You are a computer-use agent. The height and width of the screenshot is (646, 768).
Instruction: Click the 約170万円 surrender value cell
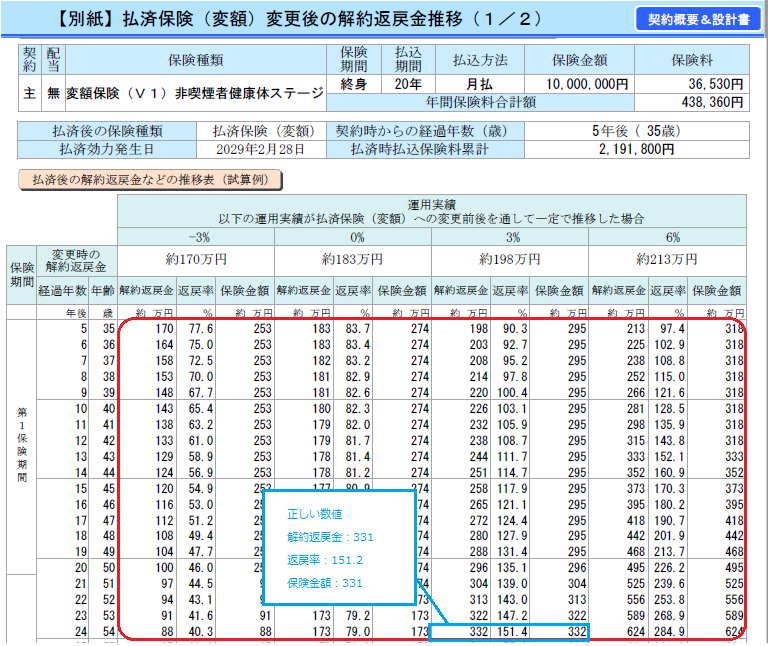click(x=195, y=259)
